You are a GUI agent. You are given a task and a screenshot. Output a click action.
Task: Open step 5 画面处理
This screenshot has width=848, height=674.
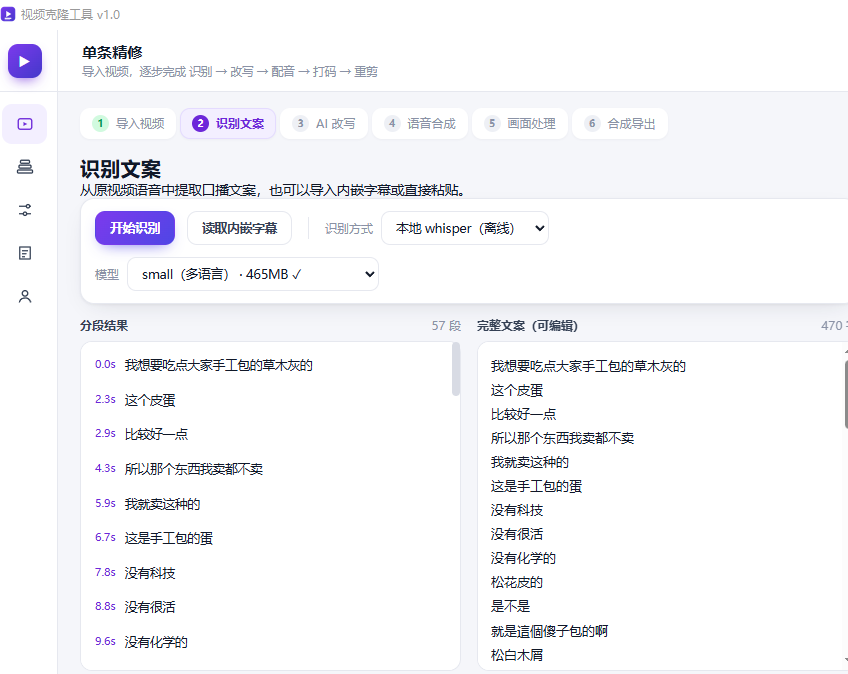click(520, 124)
